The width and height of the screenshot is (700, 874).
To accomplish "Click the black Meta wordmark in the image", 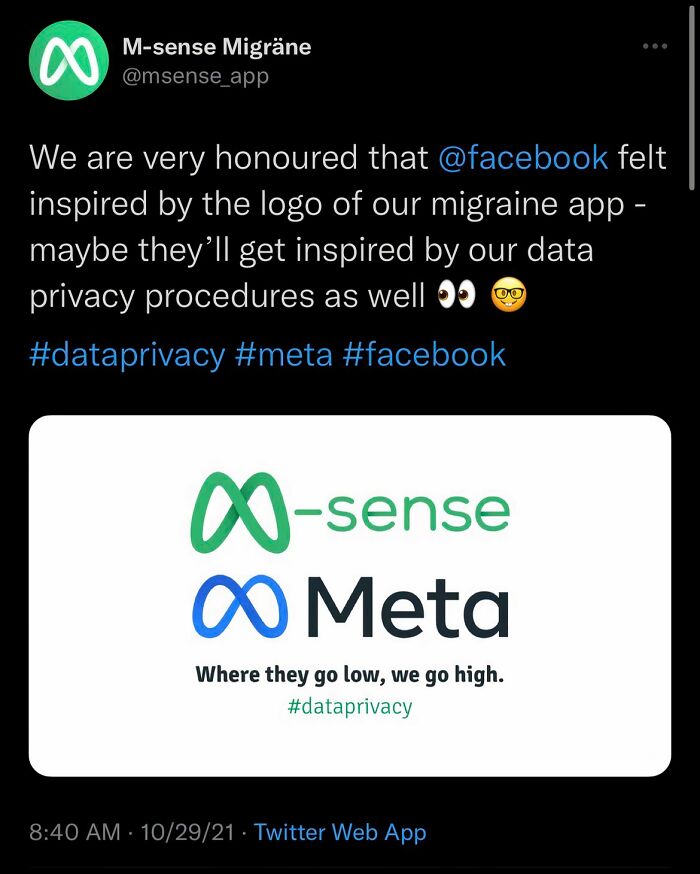I will [x=406, y=606].
